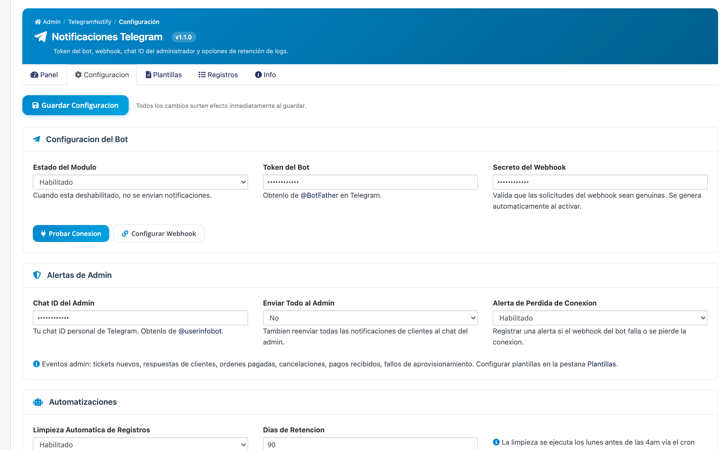Open the Limpieza Automatica de Registros dropdown
Screen dimensions: 720x450
tap(140, 444)
